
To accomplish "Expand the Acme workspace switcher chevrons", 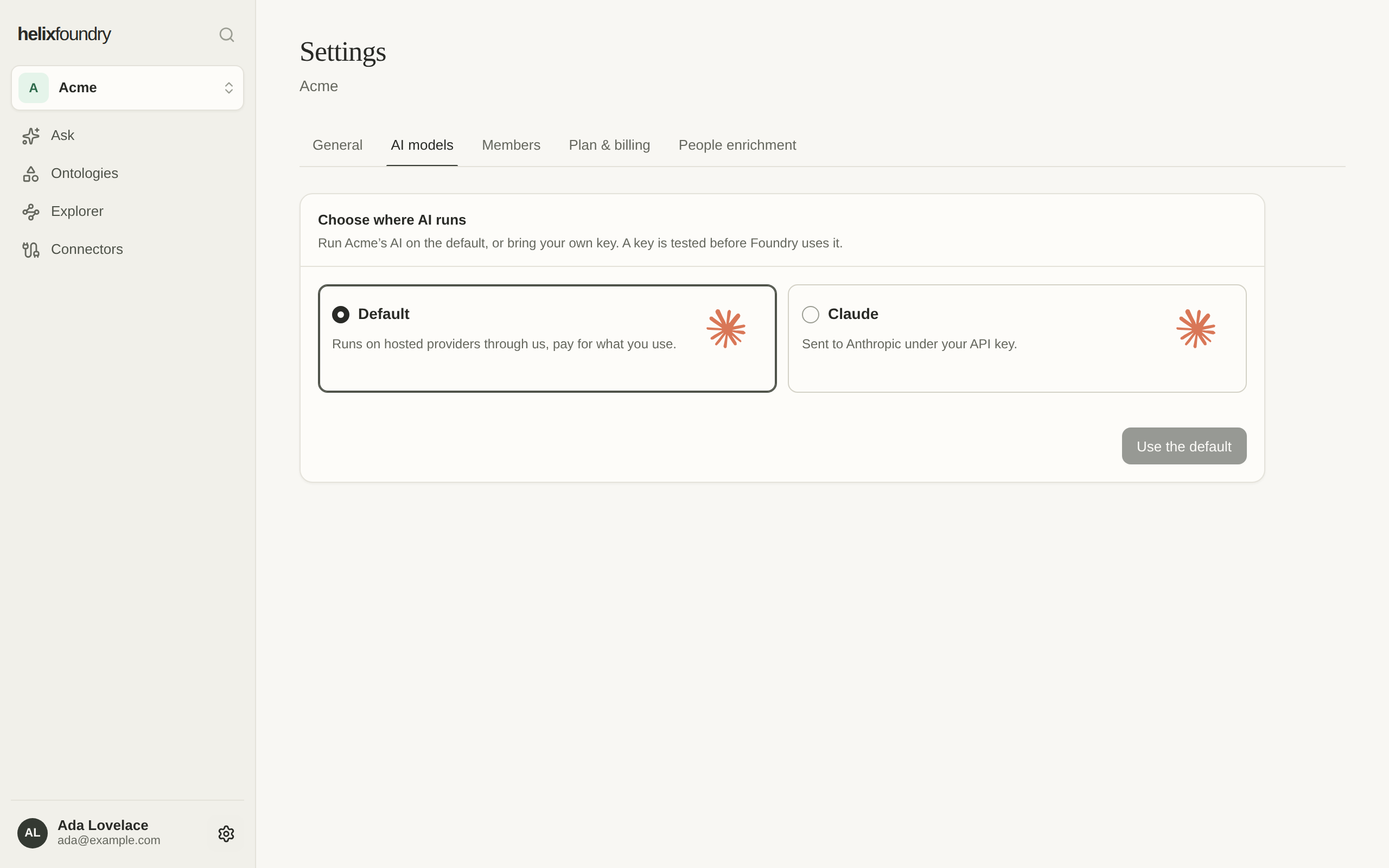I will pos(228,88).
